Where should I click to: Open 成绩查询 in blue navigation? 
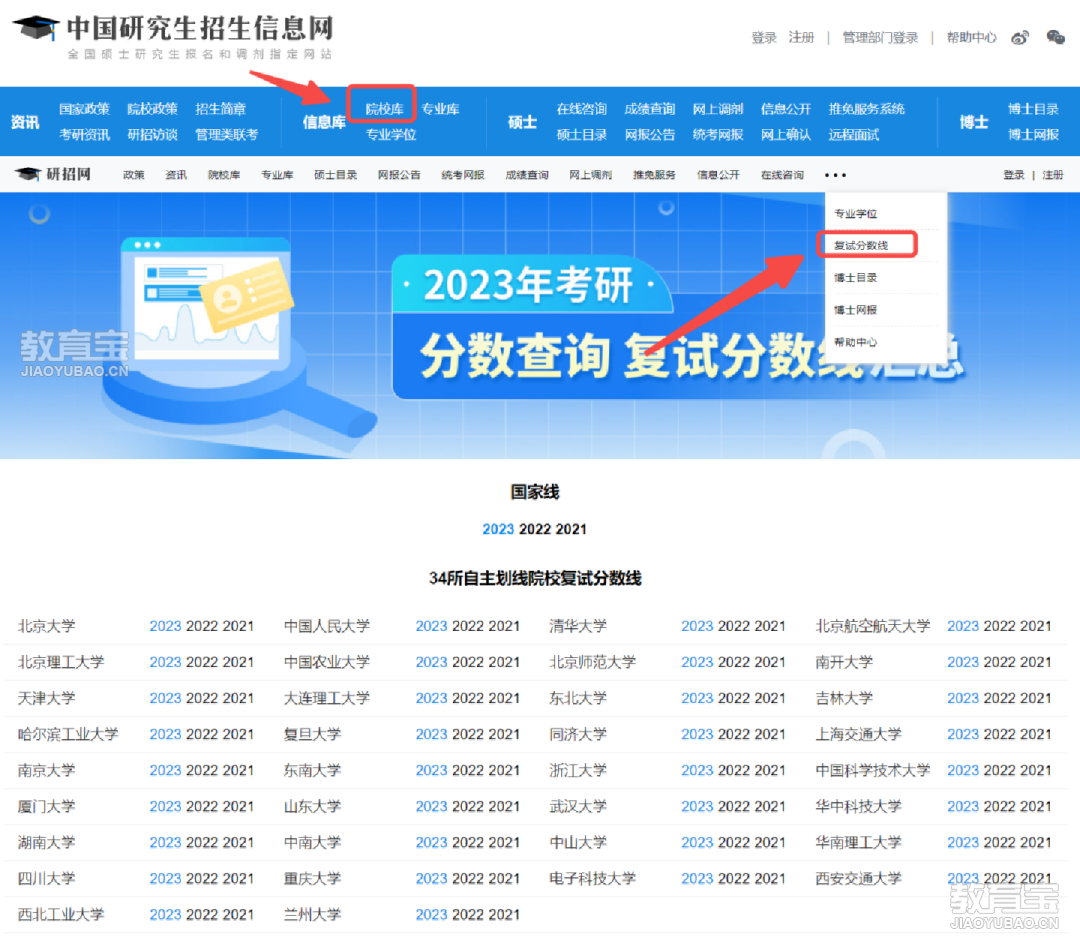click(650, 109)
